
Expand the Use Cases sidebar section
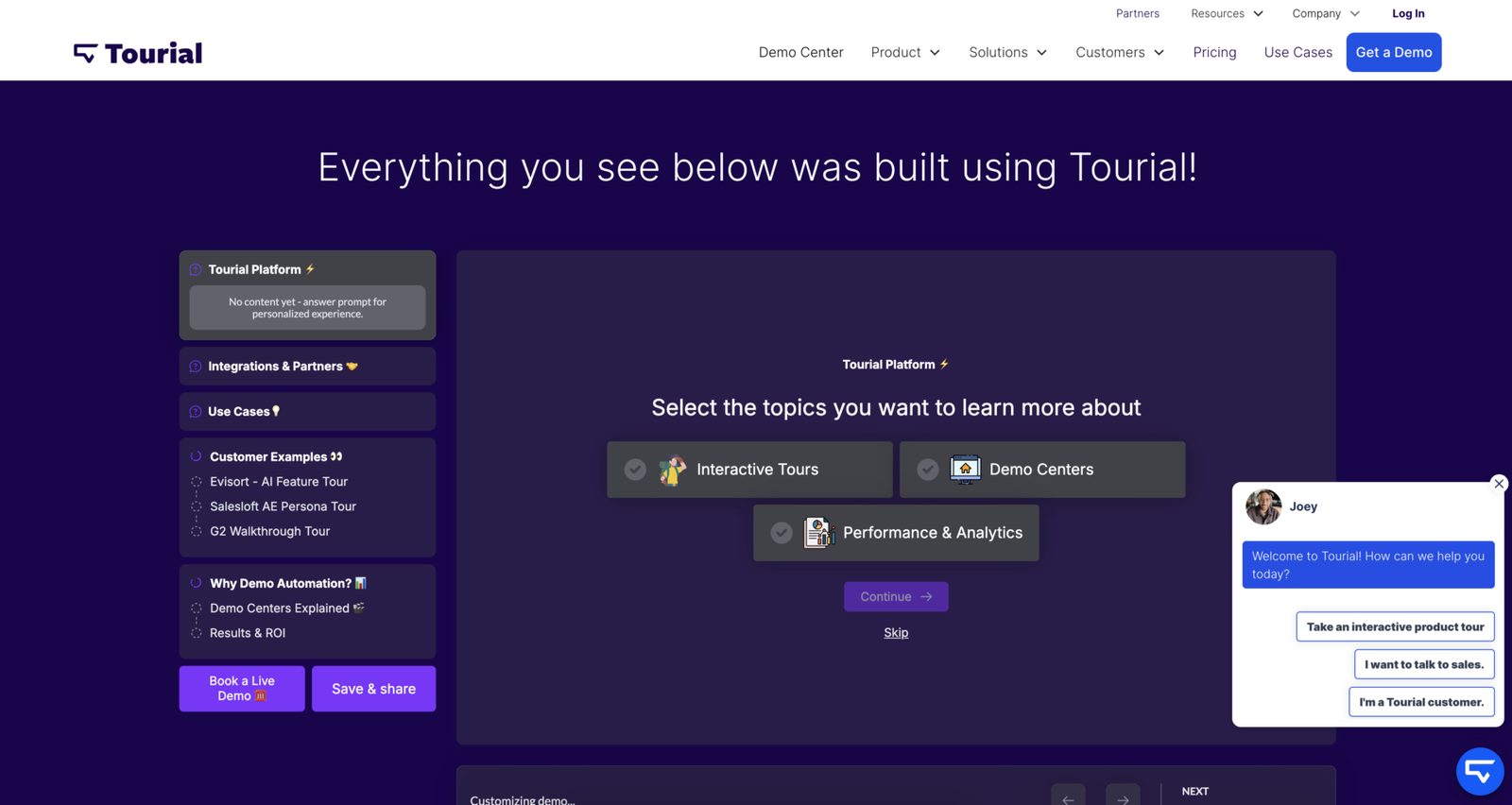(307, 412)
